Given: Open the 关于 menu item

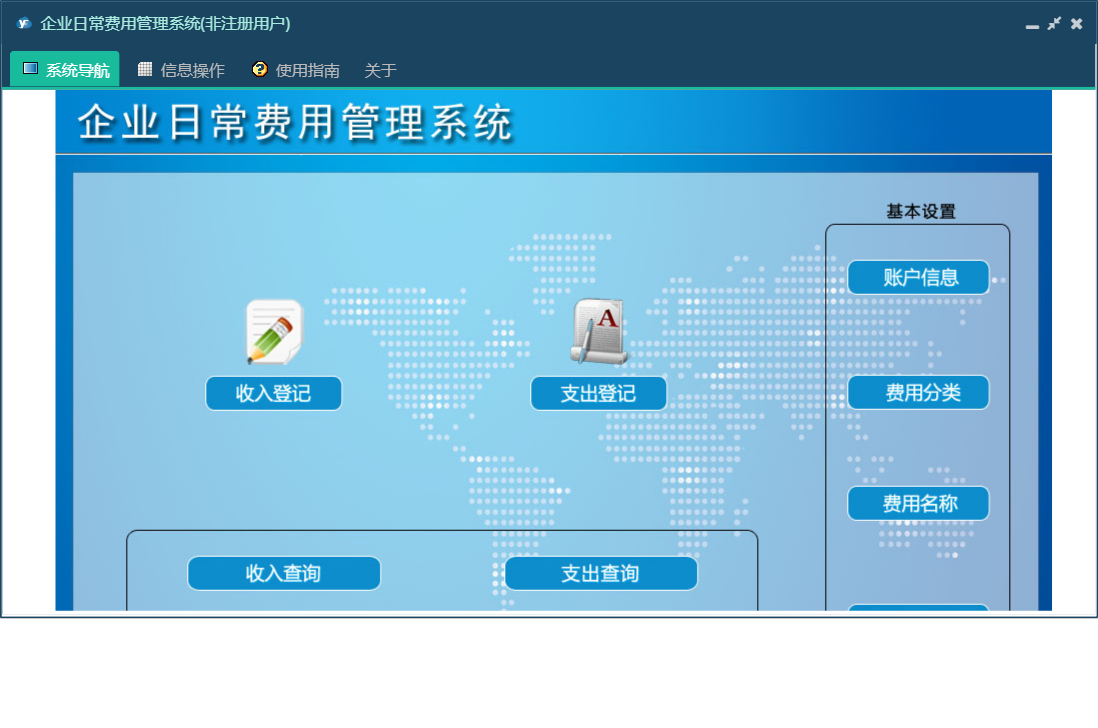Looking at the screenshot, I should pyautogui.click(x=380, y=70).
